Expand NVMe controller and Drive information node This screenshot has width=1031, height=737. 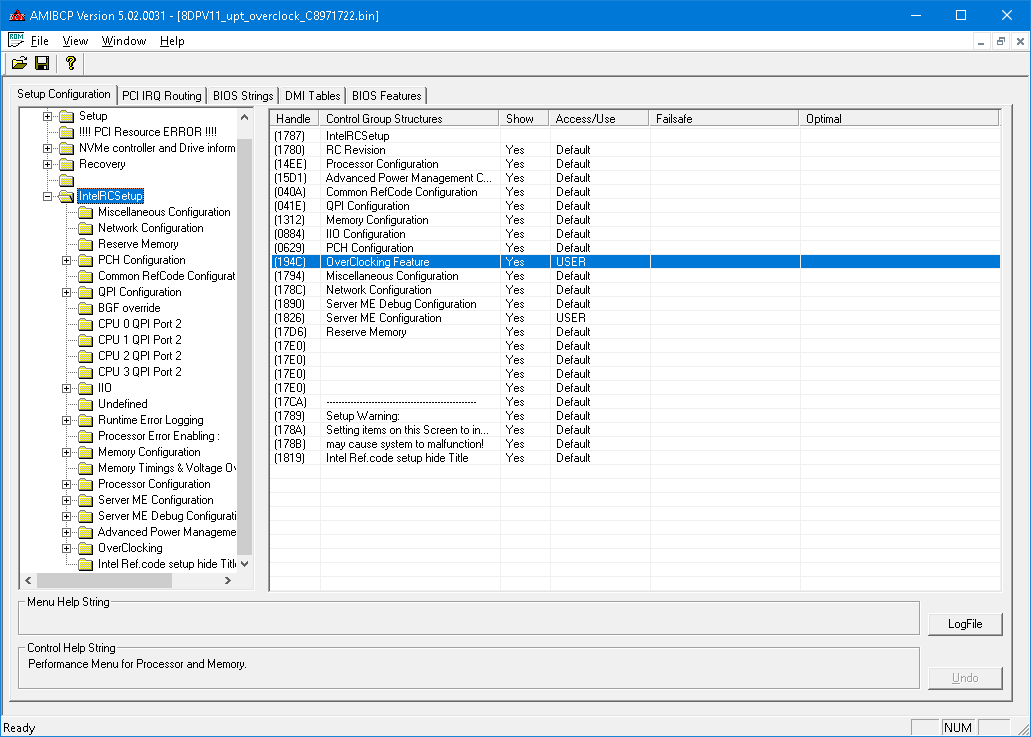click(47, 149)
